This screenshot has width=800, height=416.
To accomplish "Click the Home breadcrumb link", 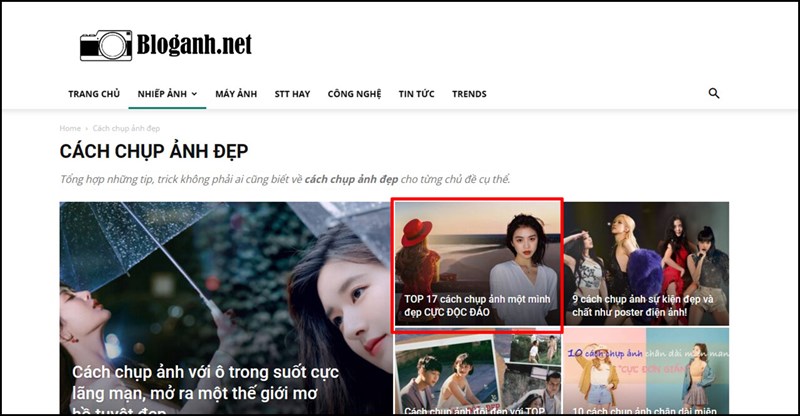I will pos(70,128).
